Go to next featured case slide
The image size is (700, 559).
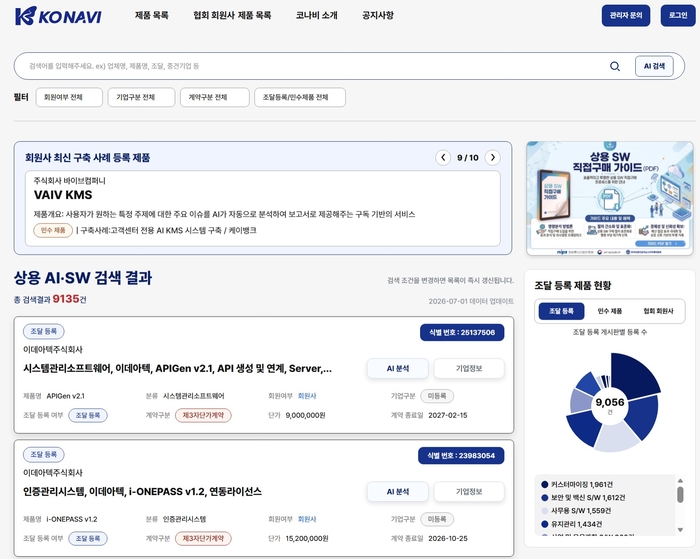(492, 158)
